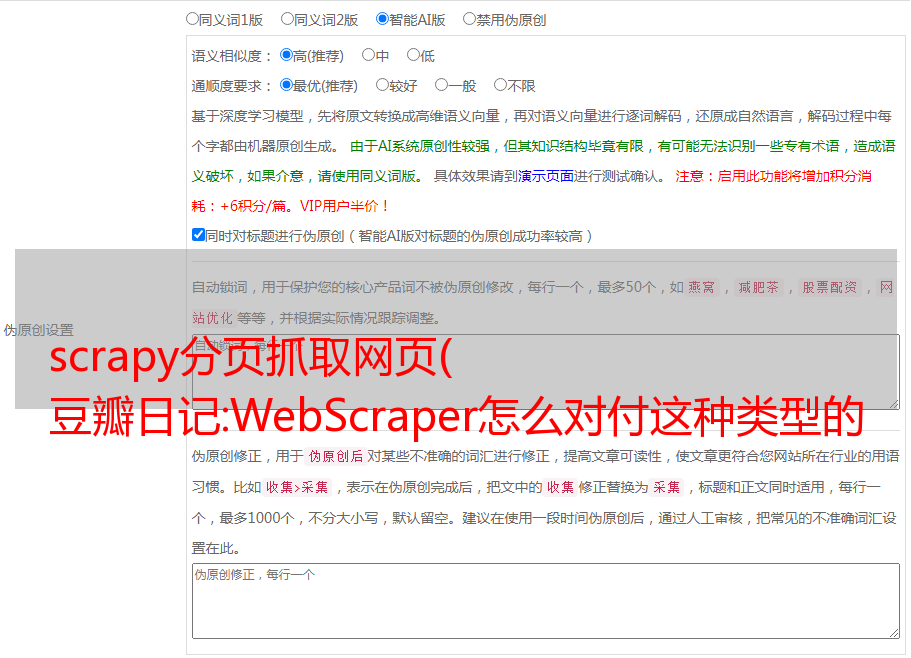Click the red VIP用户半价 notice text
The height and width of the screenshot is (658, 911).
[x=343, y=206]
